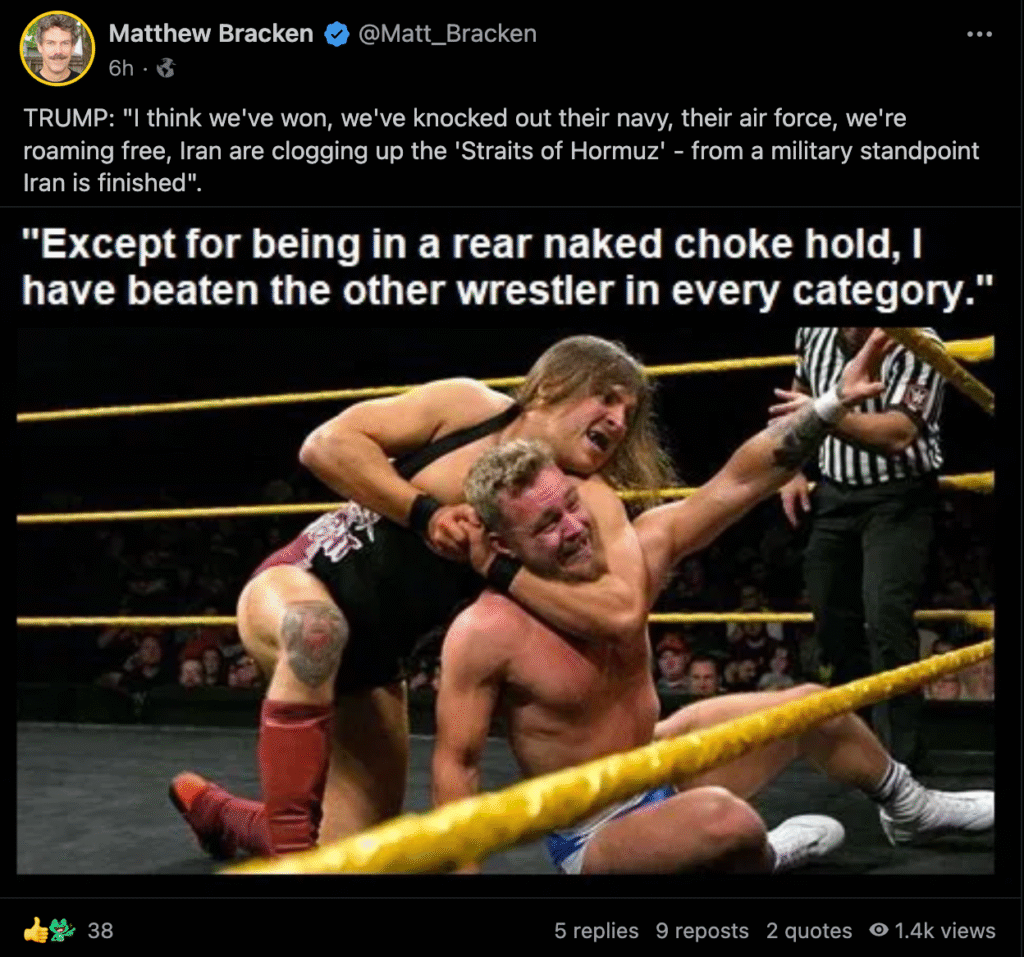Image resolution: width=1024 pixels, height=957 pixels.
Task: Open the @Matt_Bracken handle link
Action: click(x=446, y=34)
